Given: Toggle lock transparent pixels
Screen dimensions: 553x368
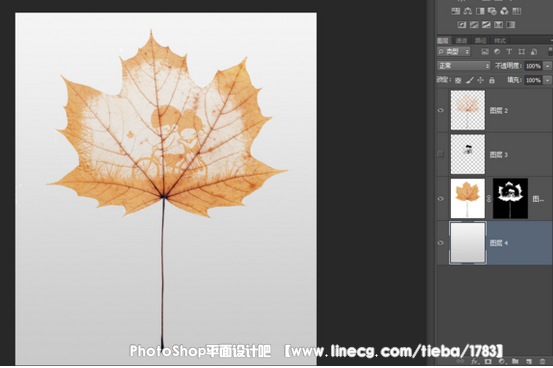Looking at the screenshot, I should (x=458, y=80).
